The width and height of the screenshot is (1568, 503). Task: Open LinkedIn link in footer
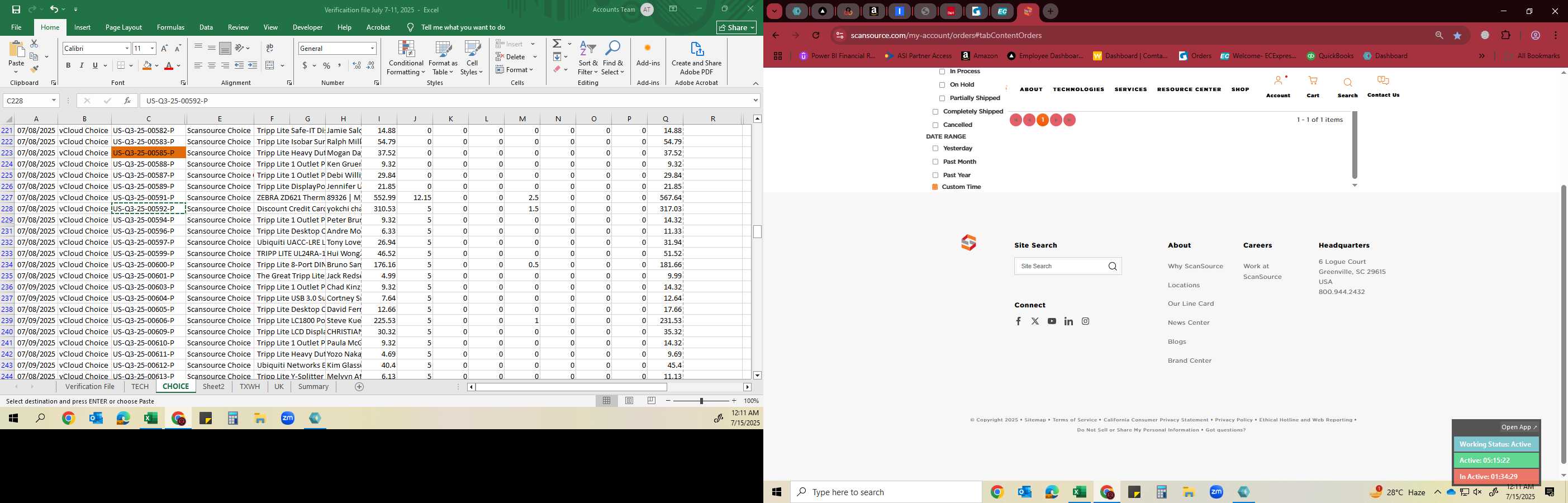[1068, 321]
